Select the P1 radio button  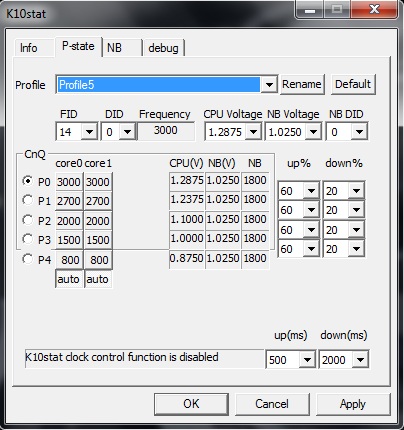pos(28,200)
